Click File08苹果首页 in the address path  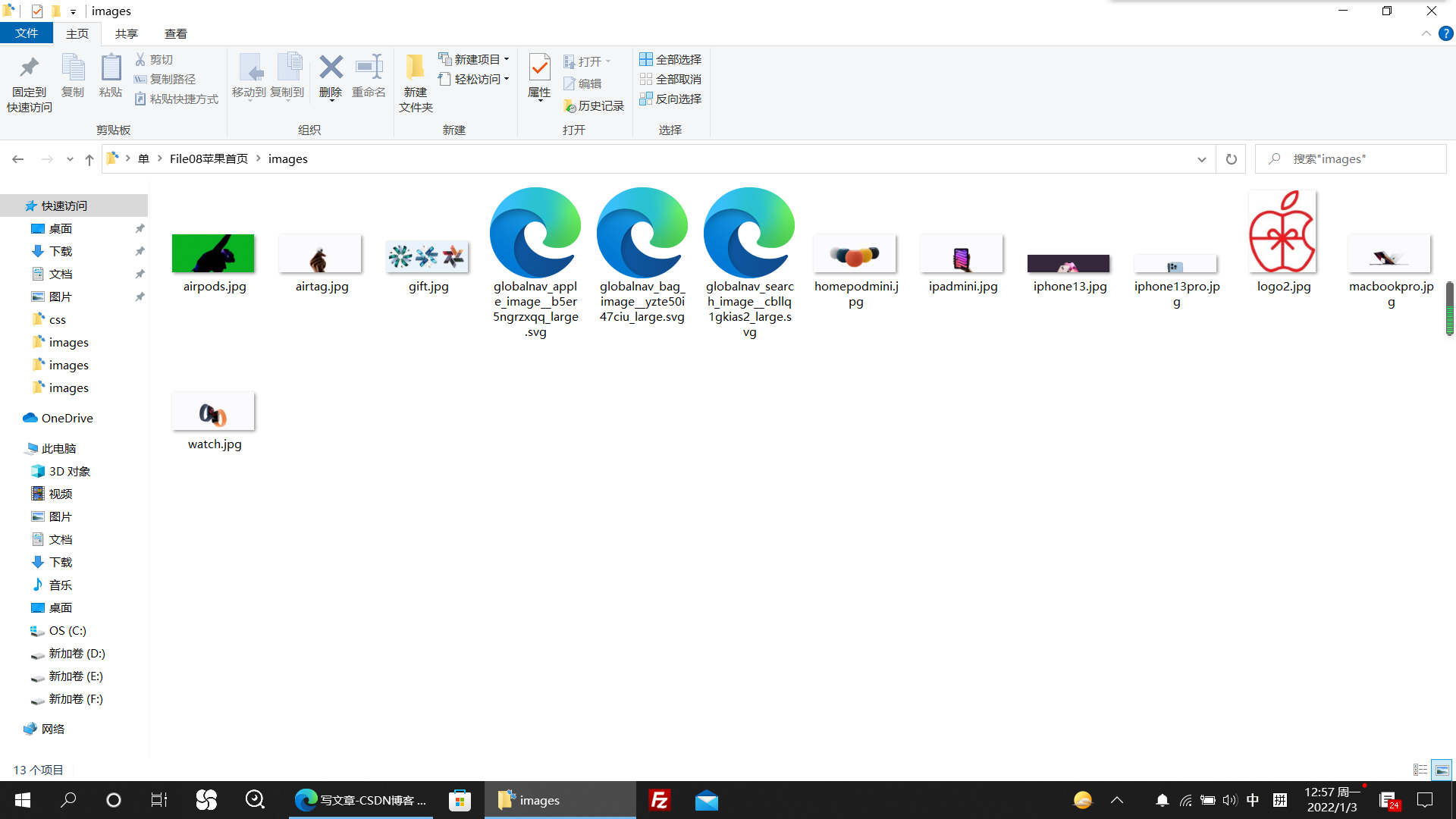(209, 158)
